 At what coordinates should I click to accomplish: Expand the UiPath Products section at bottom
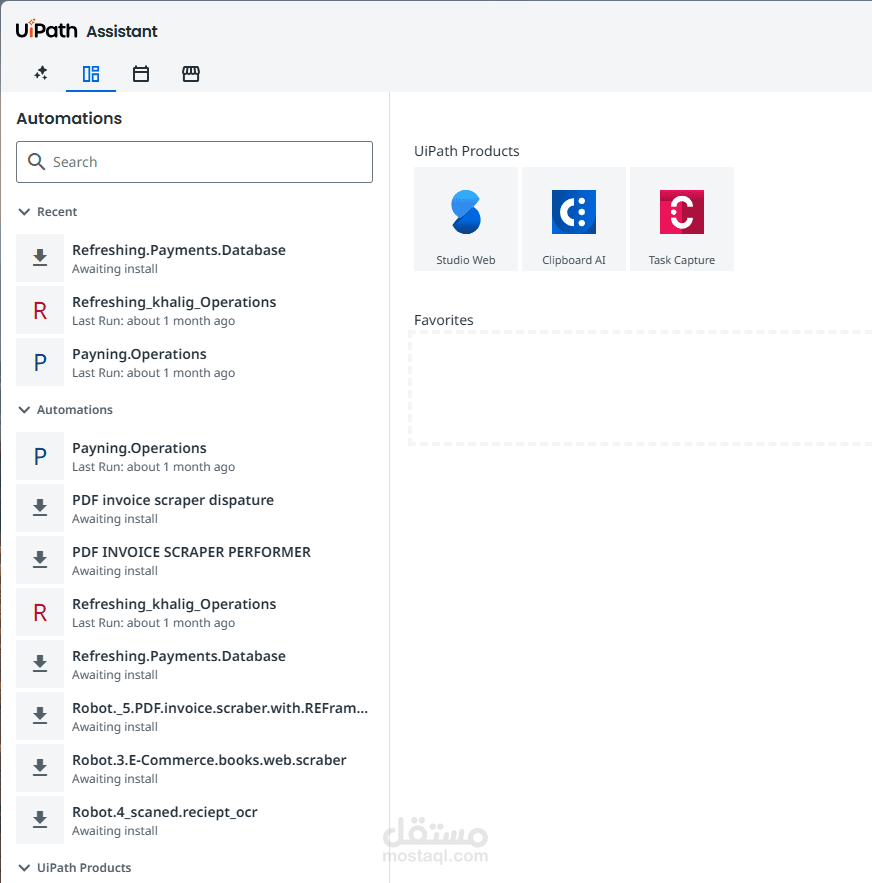tap(23, 868)
